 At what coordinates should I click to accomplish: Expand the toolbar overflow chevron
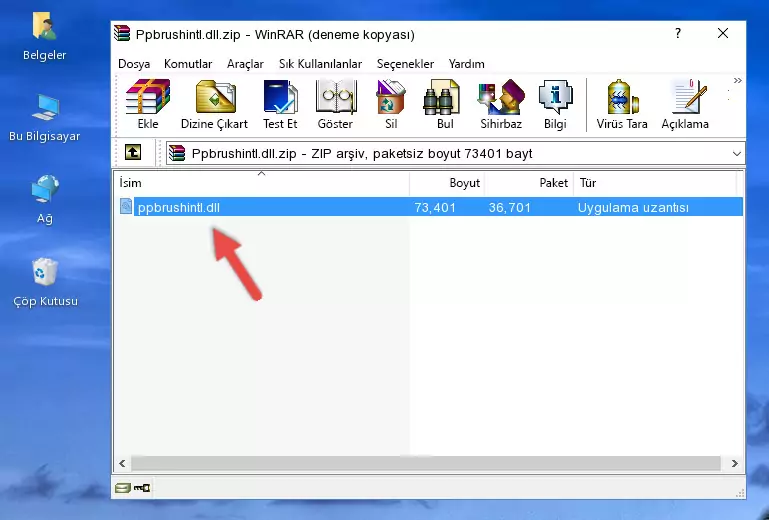(737, 80)
